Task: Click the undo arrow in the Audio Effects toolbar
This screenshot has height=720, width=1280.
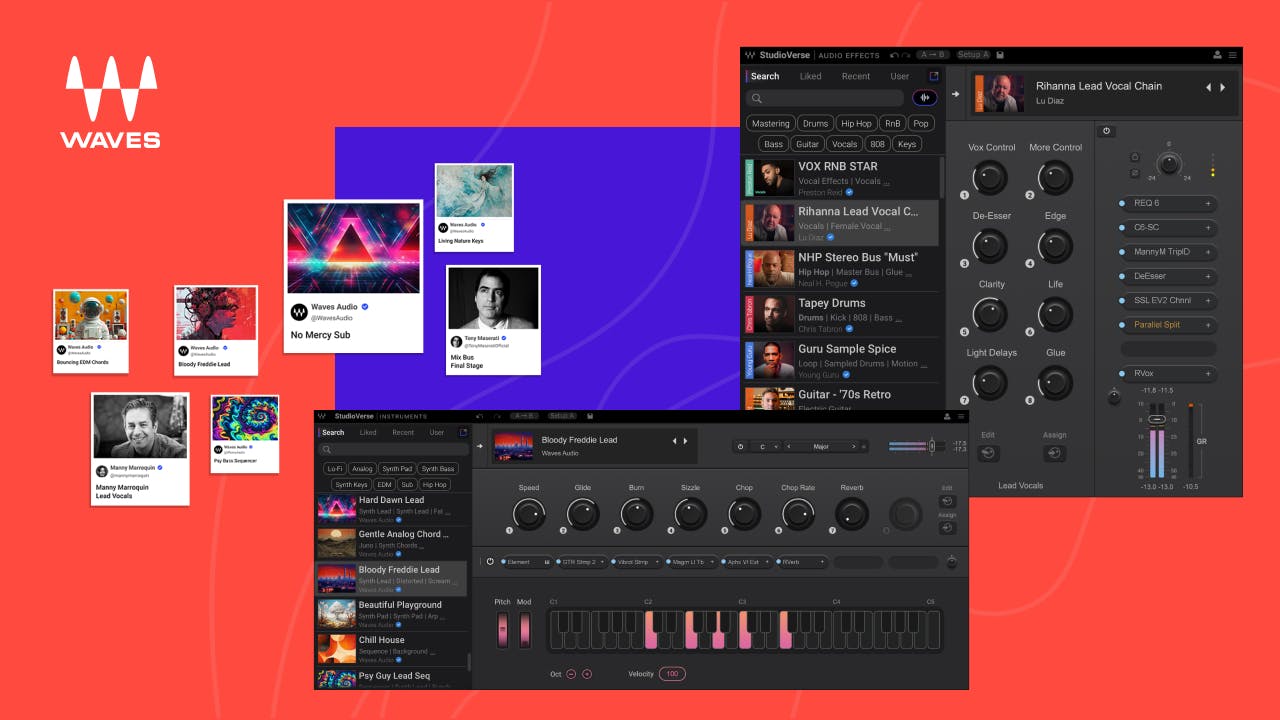Action: (893, 55)
